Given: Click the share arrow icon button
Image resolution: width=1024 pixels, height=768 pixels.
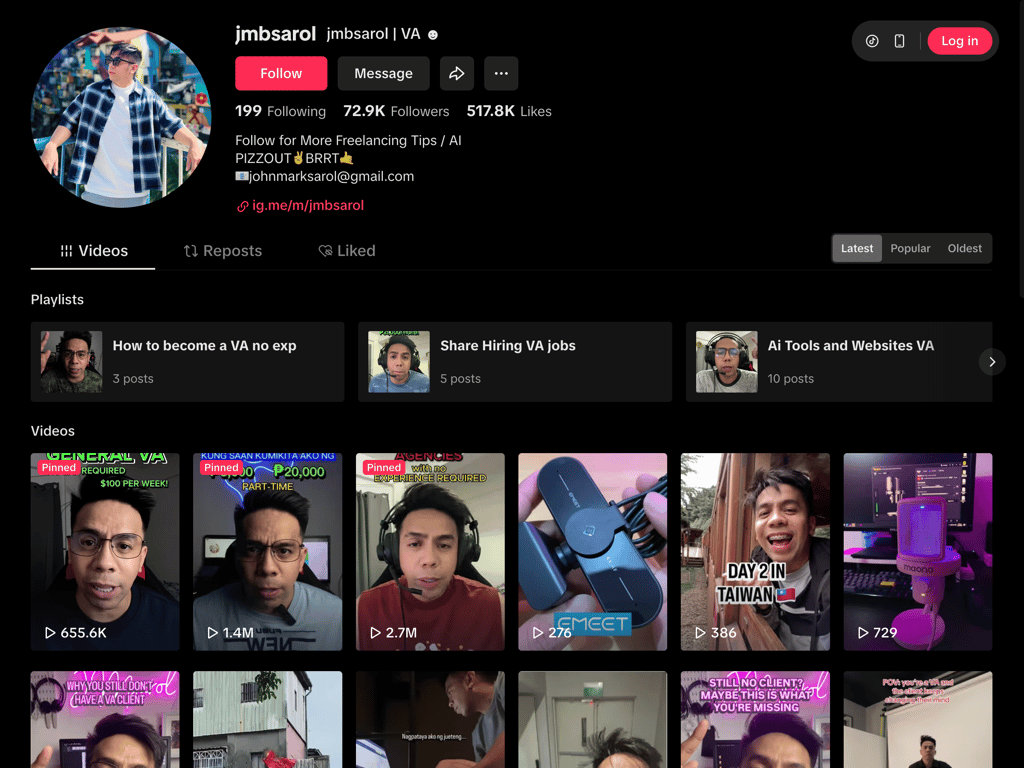Looking at the screenshot, I should [x=456, y=73].
